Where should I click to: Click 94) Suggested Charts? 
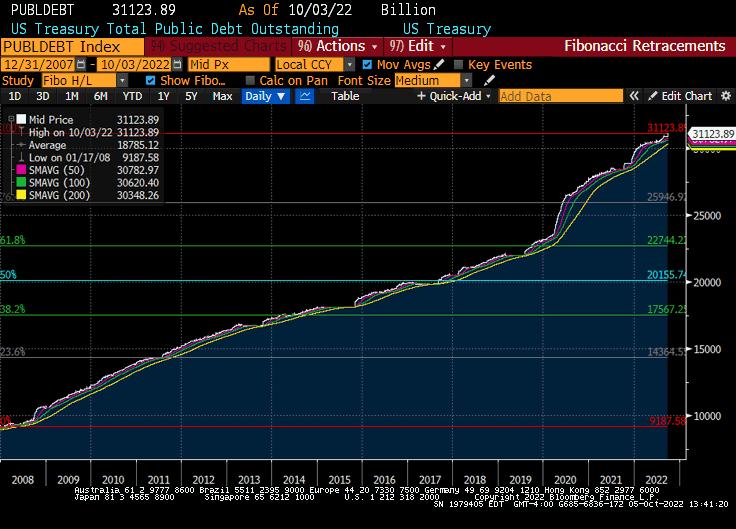click(218, 46)
